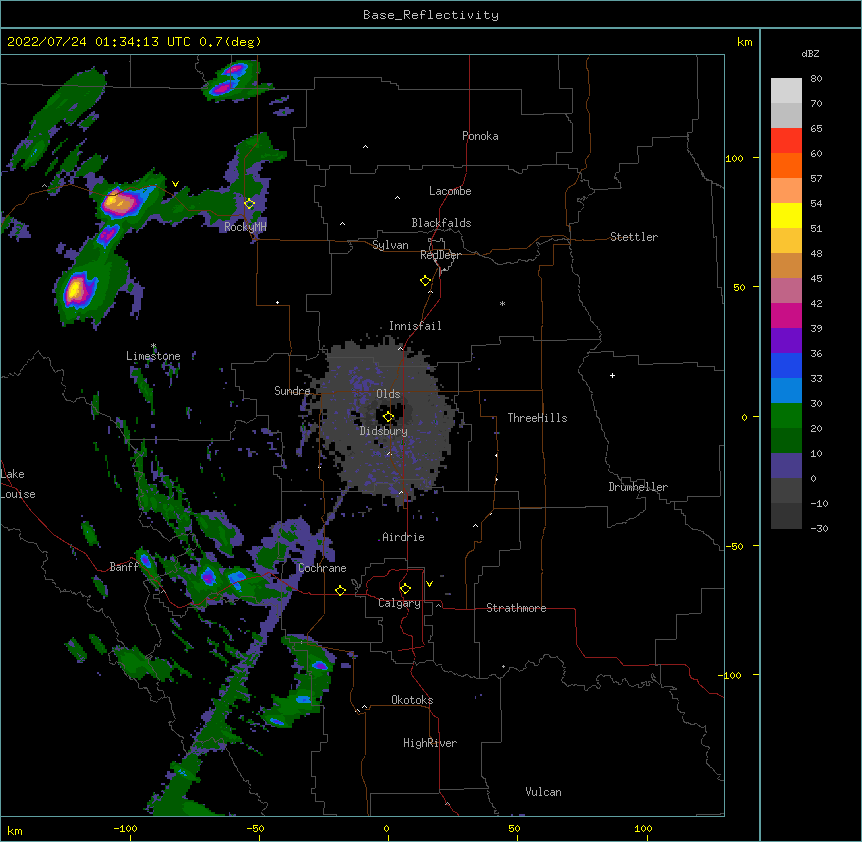
Task: Pick the magenta 39-42 dBZ legend swatch
Action: (x=786, y=315)
